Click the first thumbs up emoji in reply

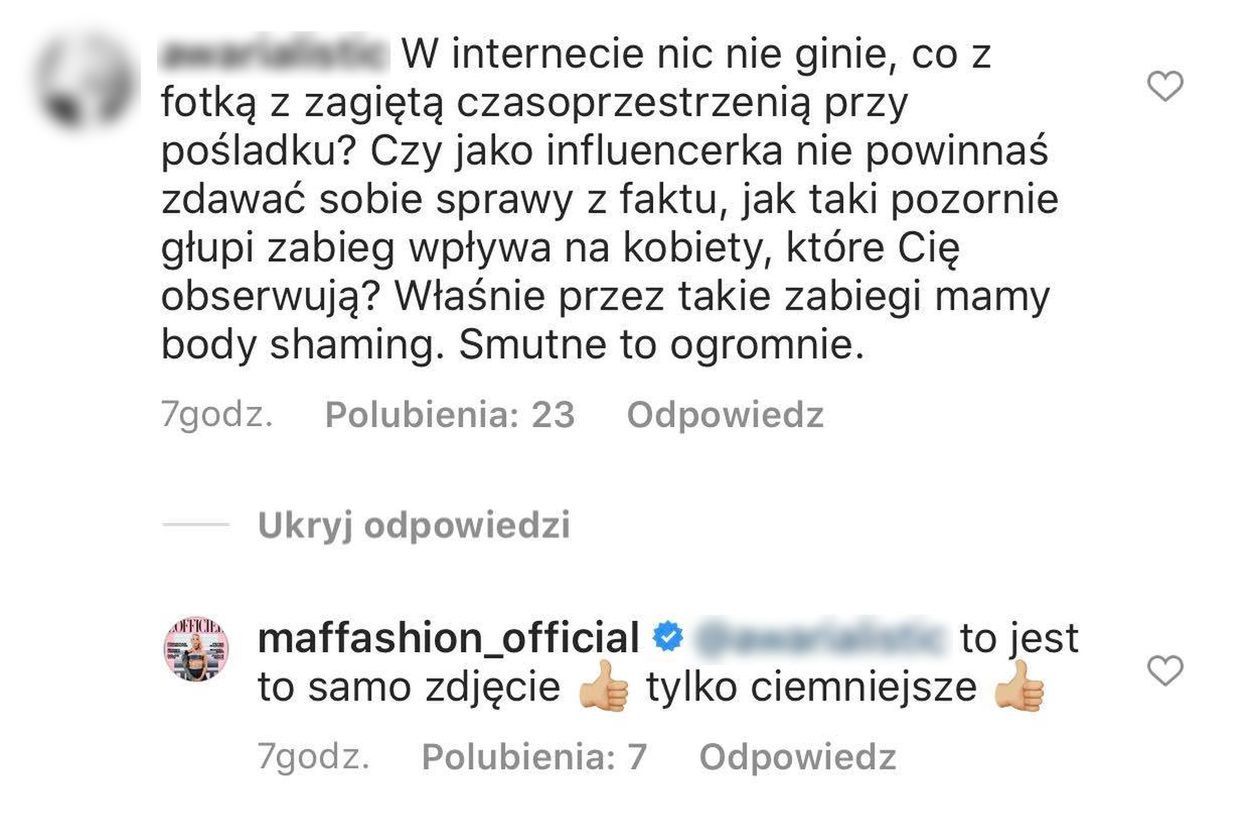pos(605,686)
